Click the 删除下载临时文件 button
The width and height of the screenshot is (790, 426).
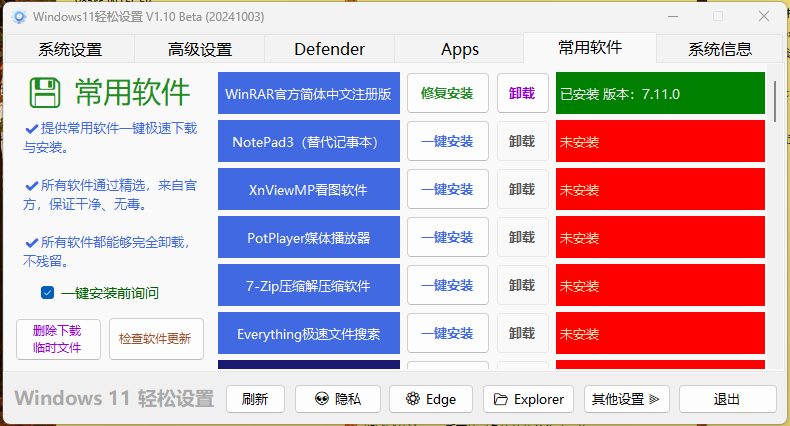point(58,339)
